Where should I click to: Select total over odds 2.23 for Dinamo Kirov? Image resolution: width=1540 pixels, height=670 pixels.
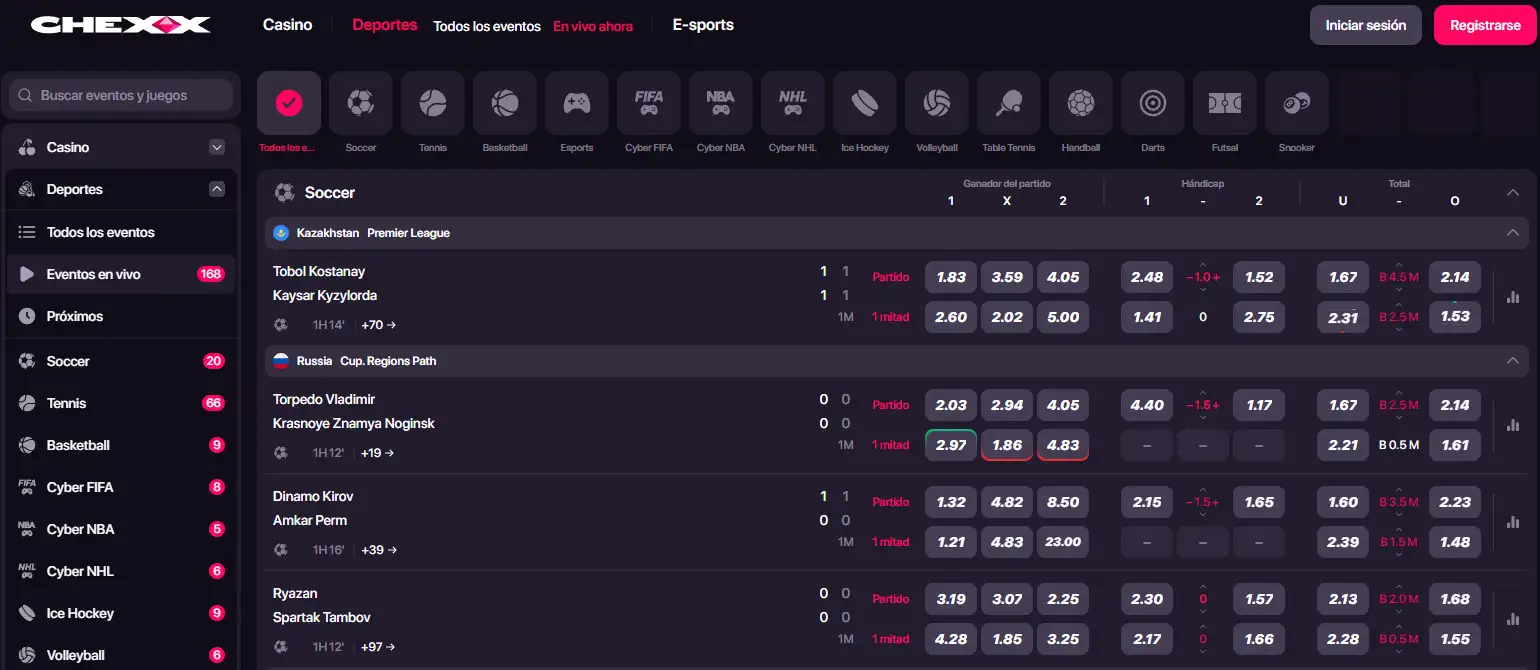click(x=1455, y=502)
